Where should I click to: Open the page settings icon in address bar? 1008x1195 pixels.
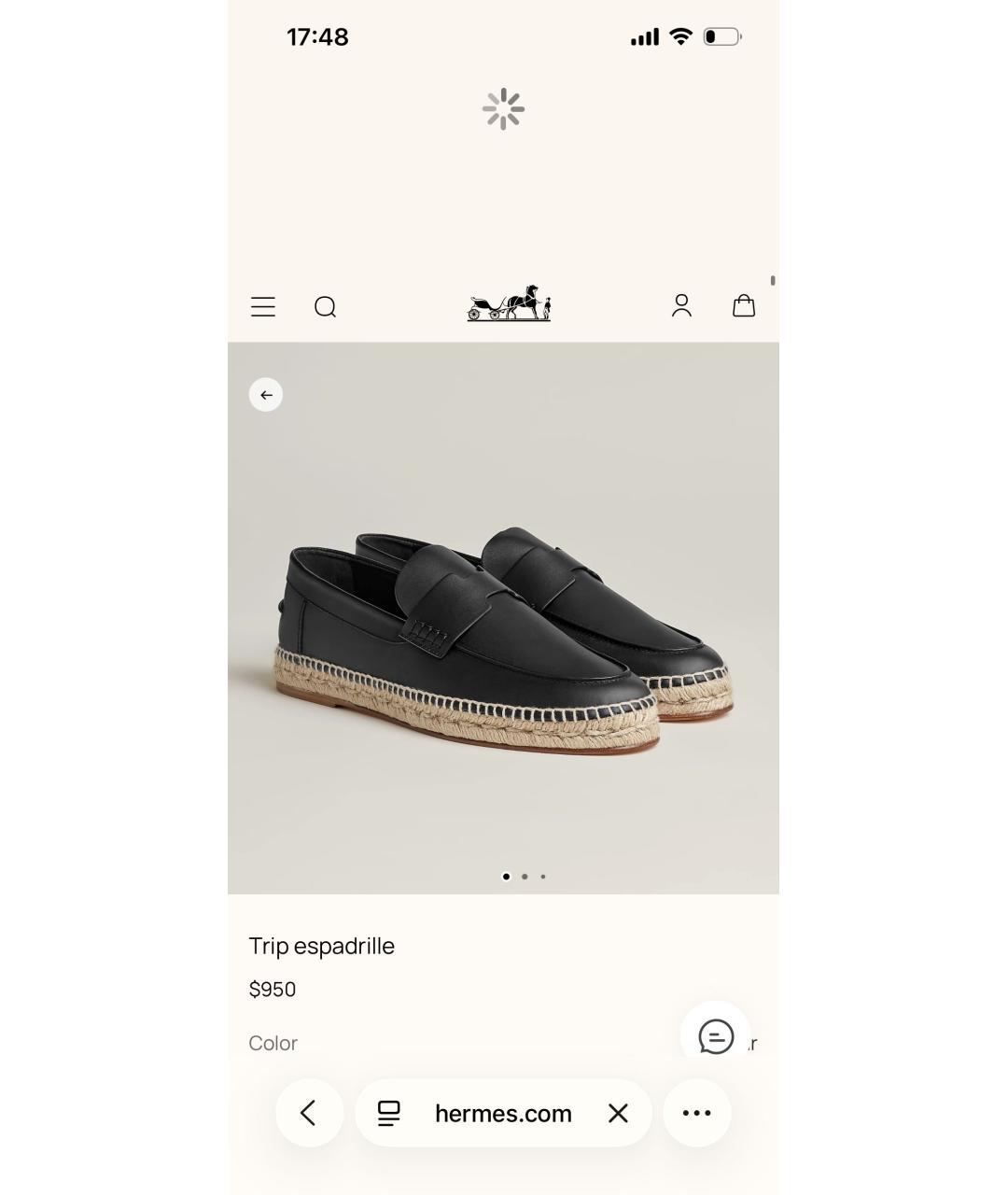[389, 1113]
